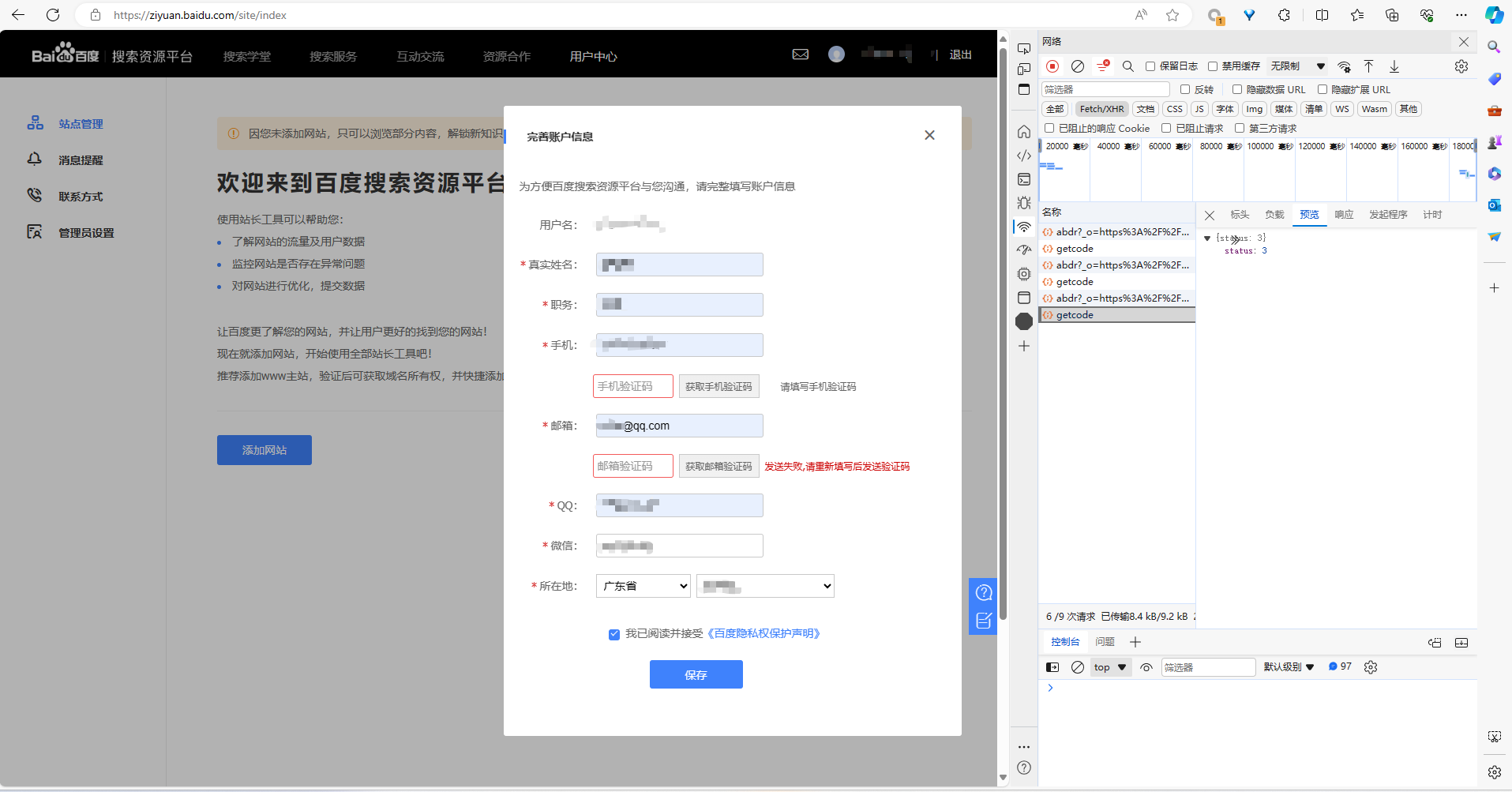Viewport: 1512px width, 792px height.
Task: Select the Fetch/XHR filter type
Action: coord(1101,109)
